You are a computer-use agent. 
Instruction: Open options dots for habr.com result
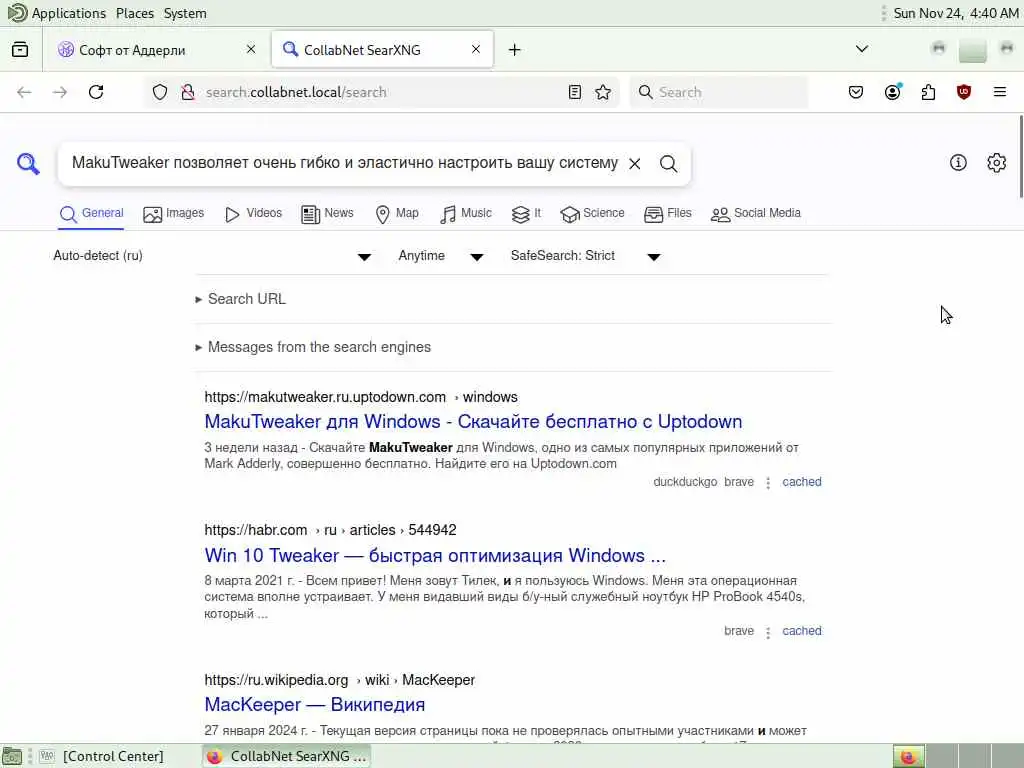pyautogui.click(x=768, y=632)
